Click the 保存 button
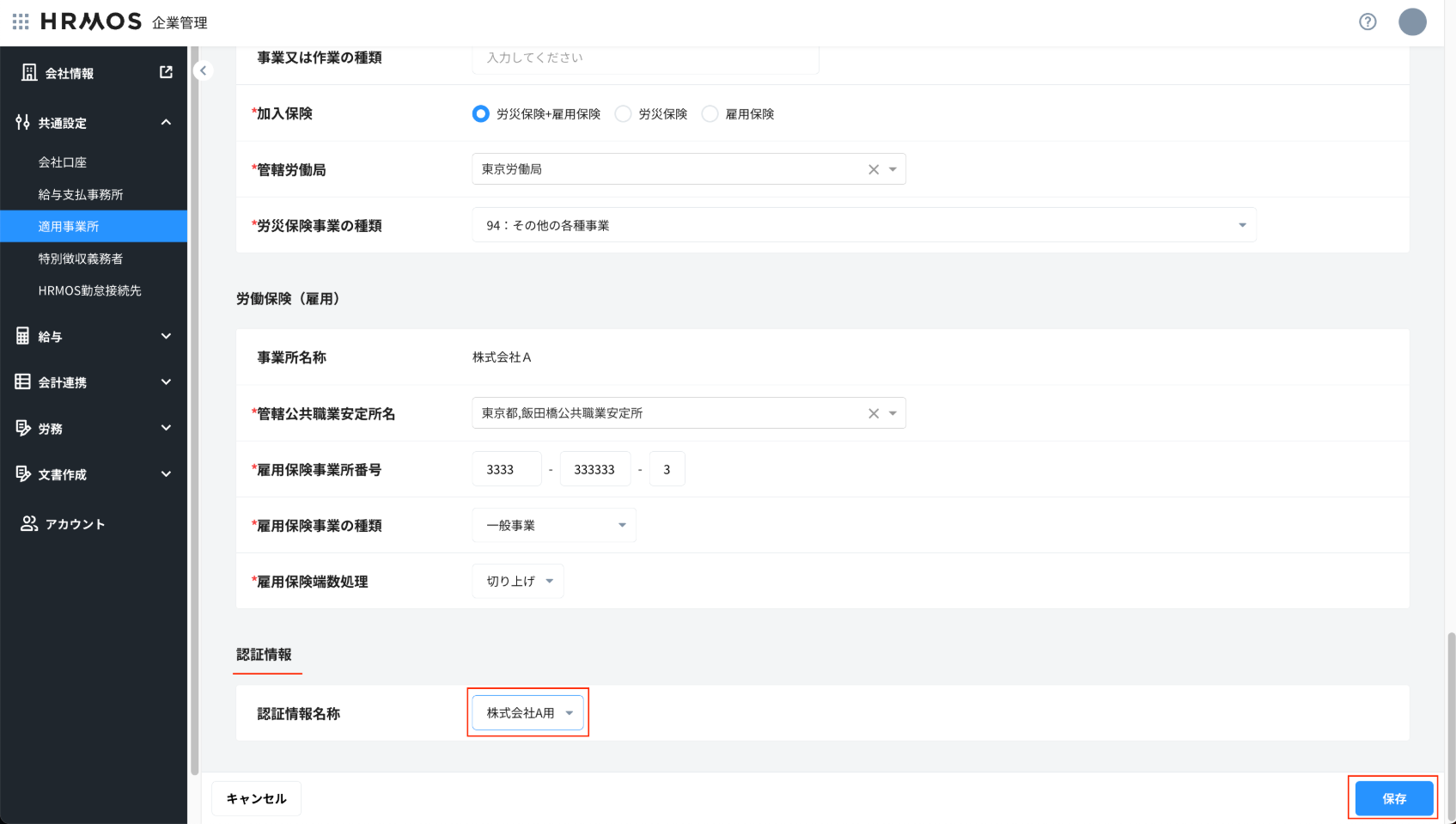Viewport: 1456px width, 824px height. click(1393, 798)
